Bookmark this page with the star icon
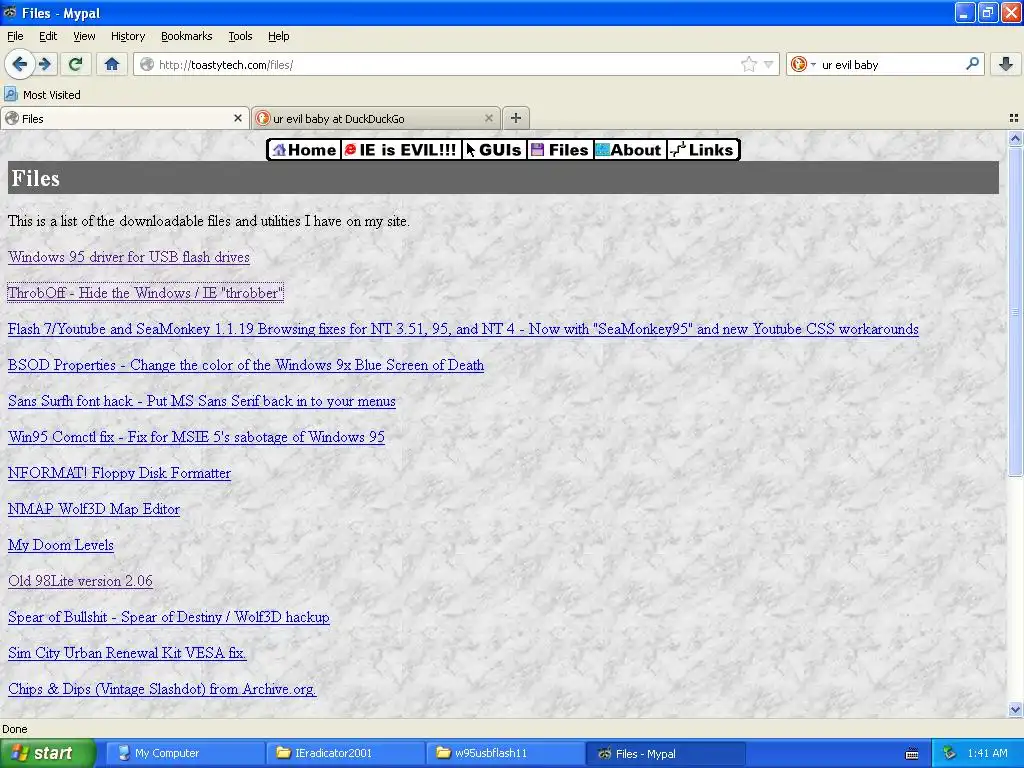Viewport: 1024px width, 768px height. click(x=748, y=64)
